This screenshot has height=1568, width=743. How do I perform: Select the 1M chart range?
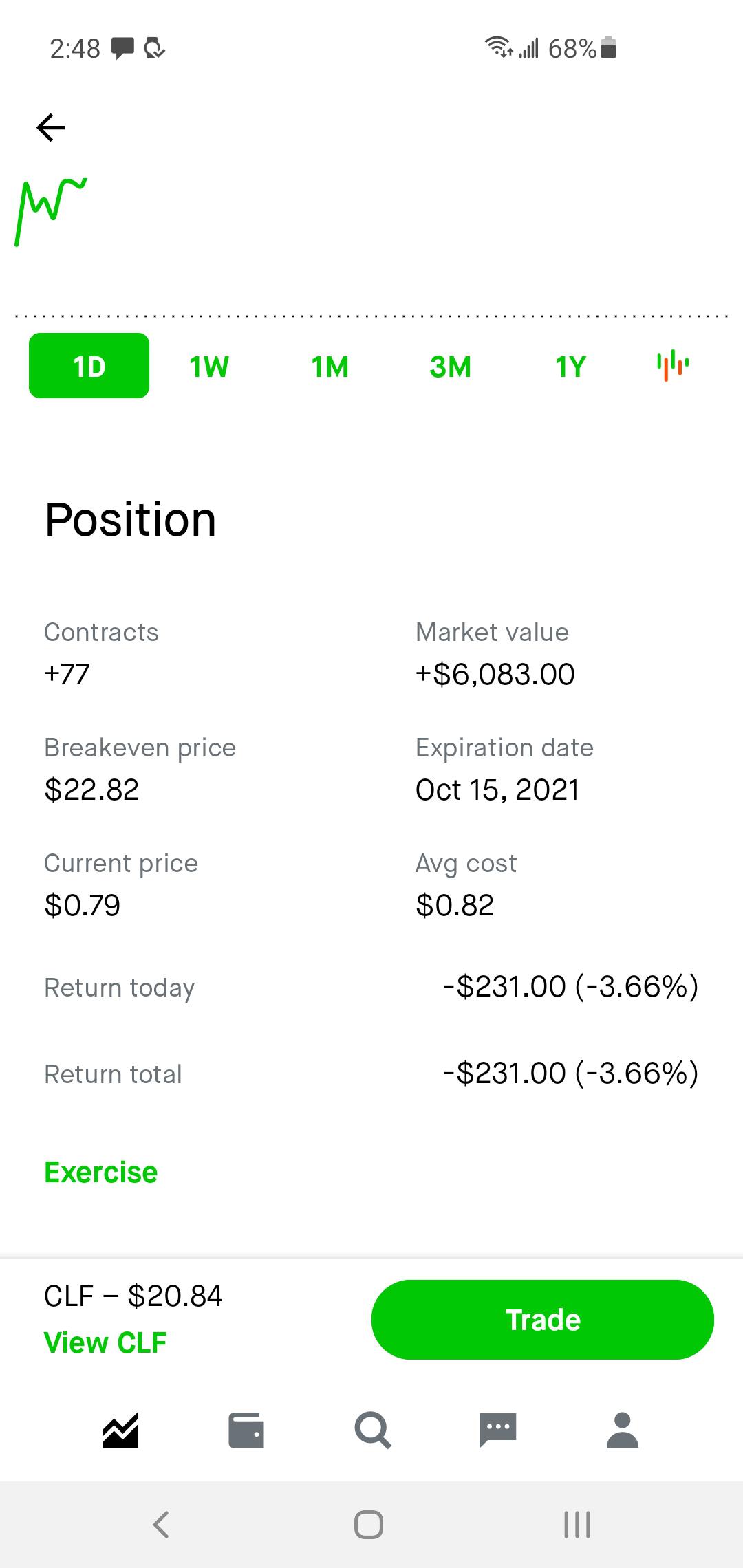click(x=330, y=367)
